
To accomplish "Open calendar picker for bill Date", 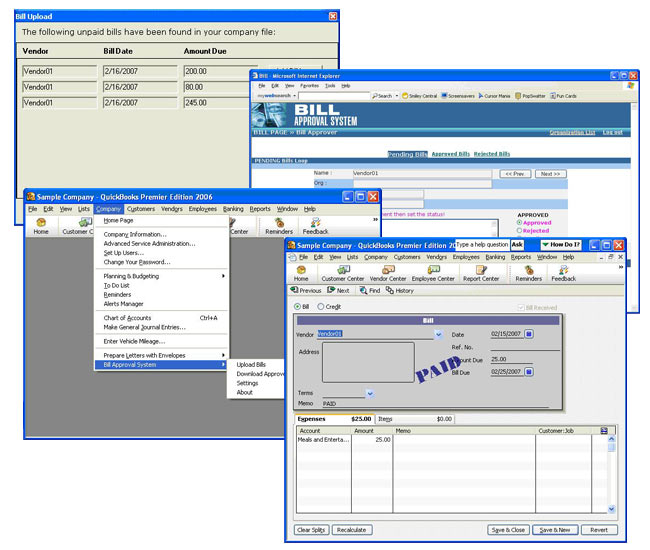I will (x=529, y=334).
